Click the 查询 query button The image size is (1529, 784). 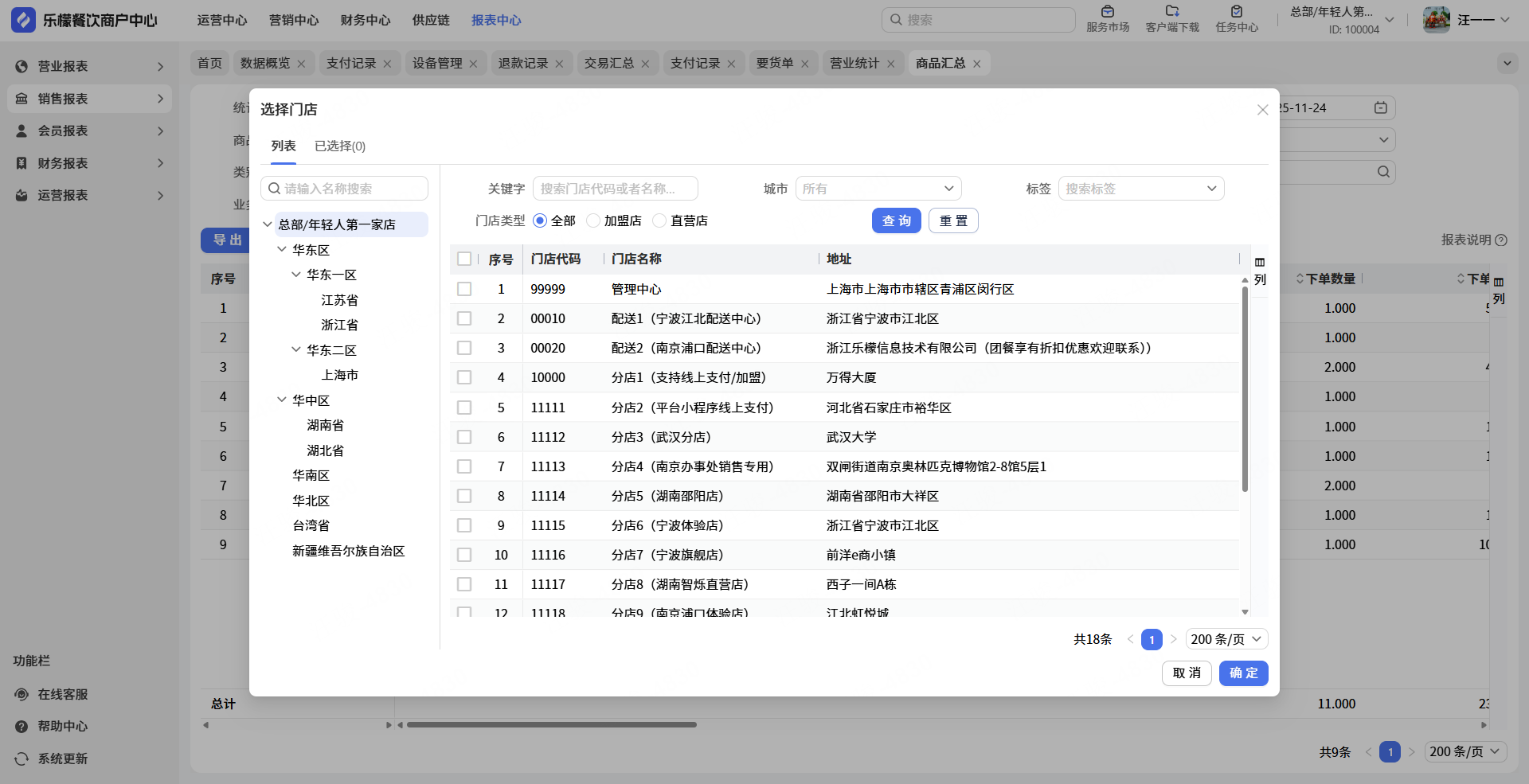click(896, 220)
